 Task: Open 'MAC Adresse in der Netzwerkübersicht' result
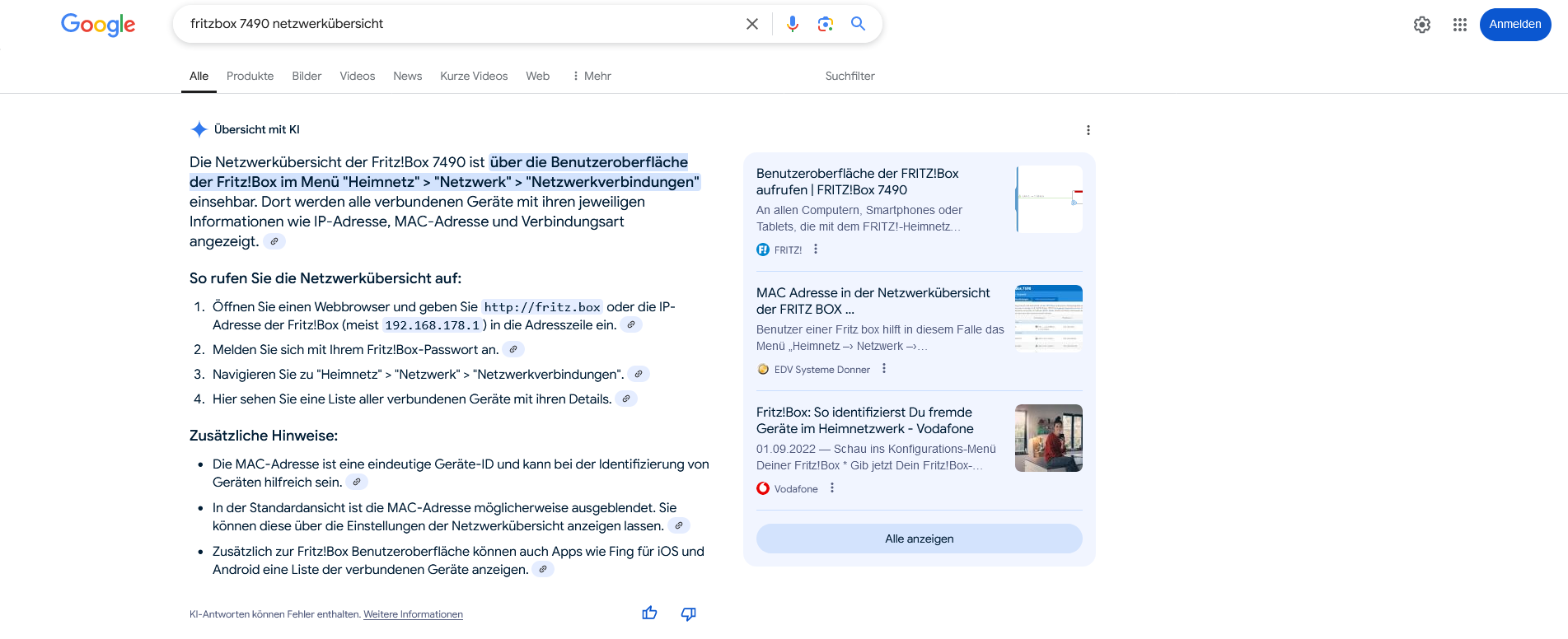pos(873,301)
